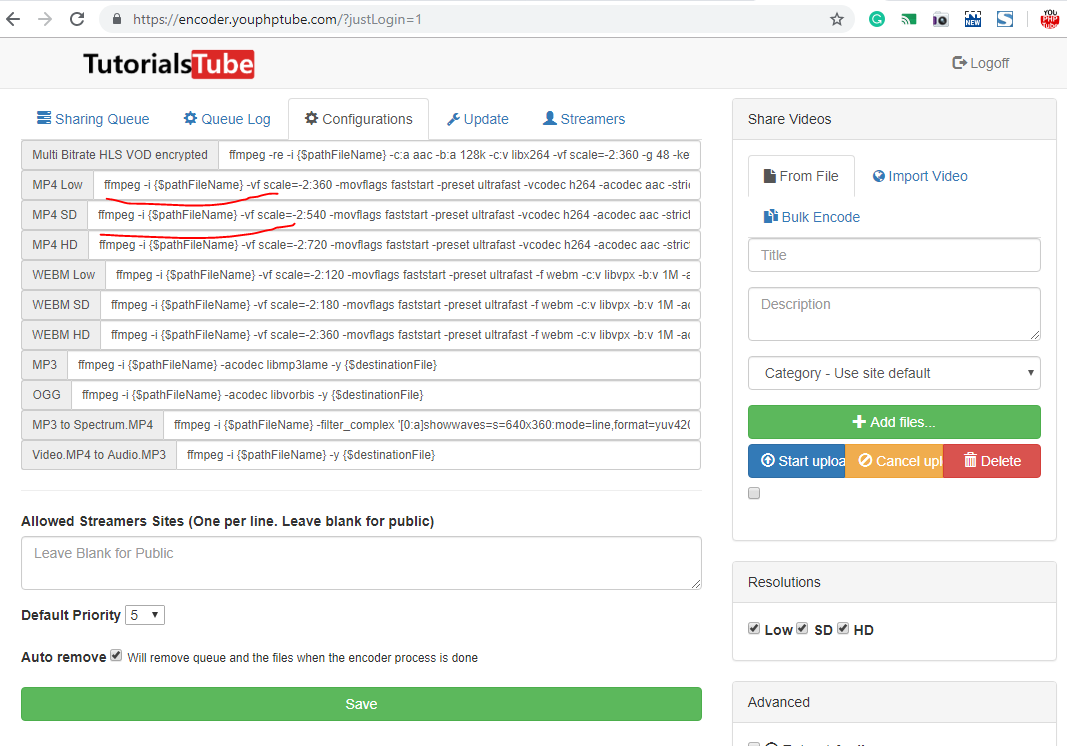Screen dimensions: 1067x746
Task: Open the Grammarly extension icon
Action: pyautogui.click(x=876, y=19)
